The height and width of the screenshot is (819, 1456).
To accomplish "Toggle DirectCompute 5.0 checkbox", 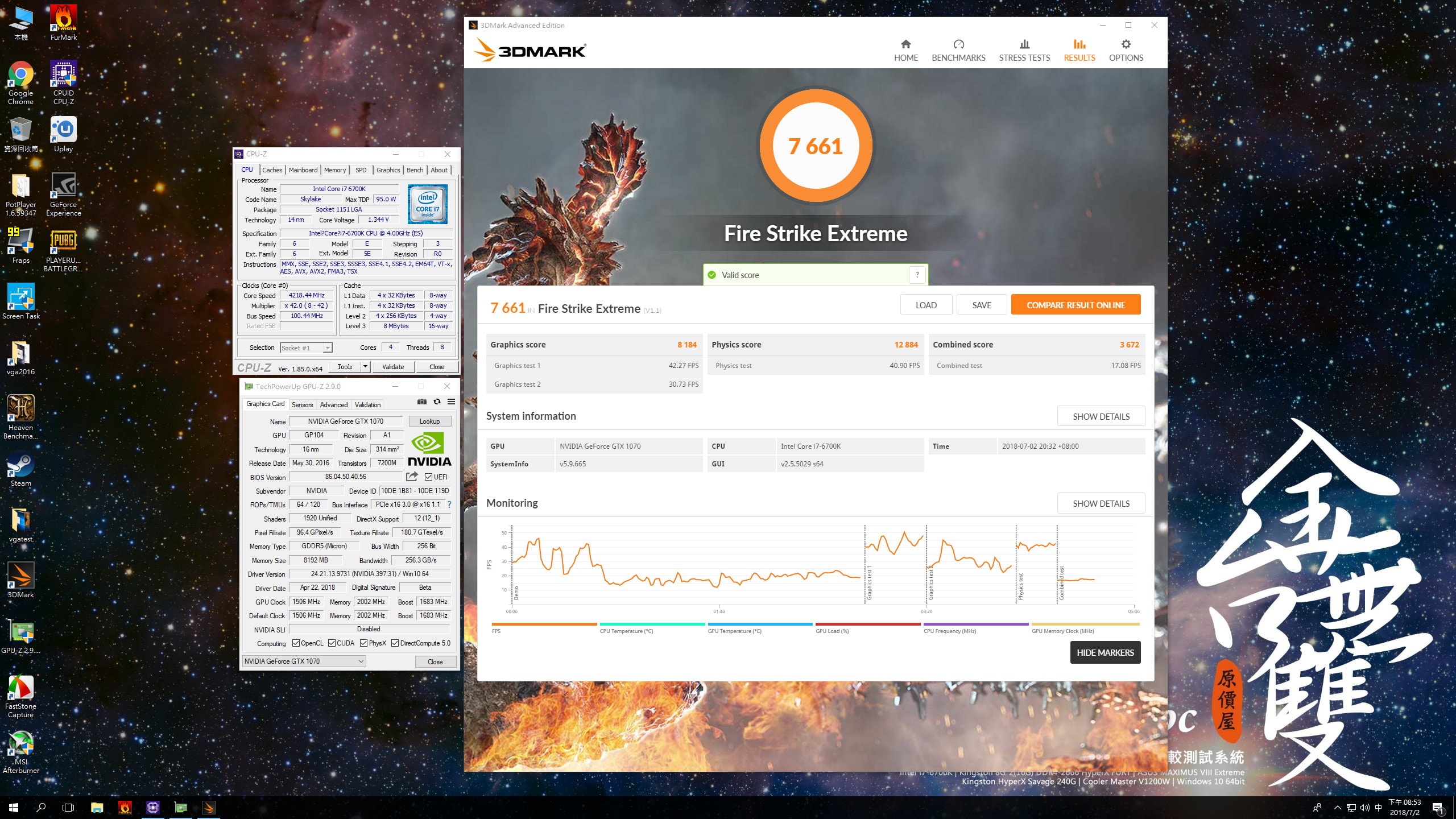I will [395, 643].
